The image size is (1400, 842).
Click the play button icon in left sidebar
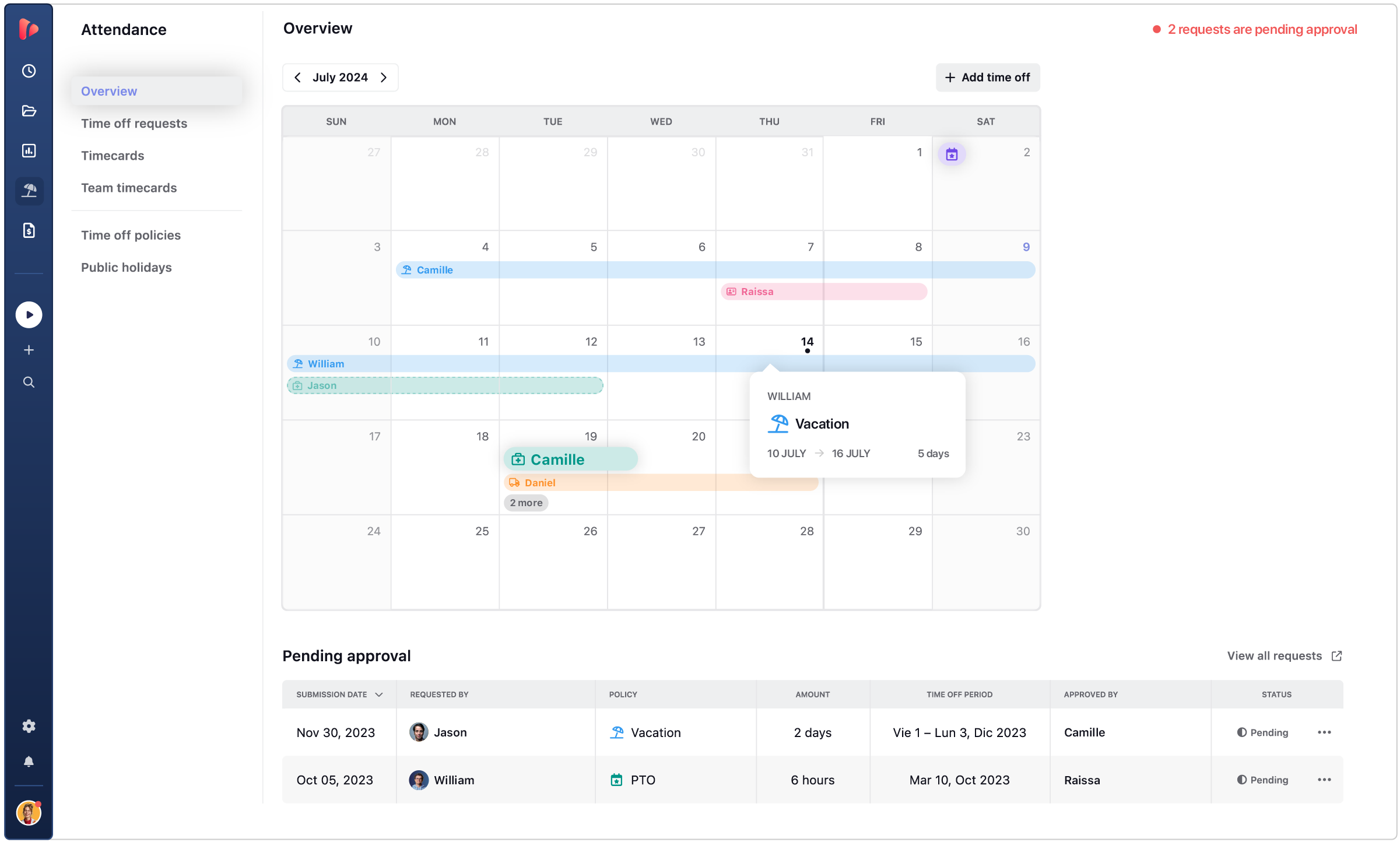(29, 315)
